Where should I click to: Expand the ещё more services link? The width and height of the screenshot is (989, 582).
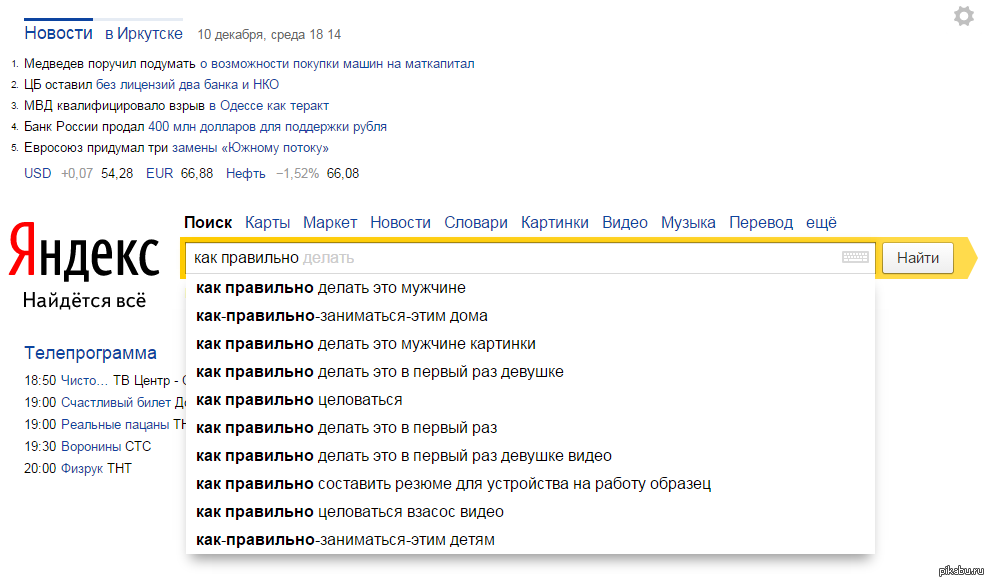point(821,223)
